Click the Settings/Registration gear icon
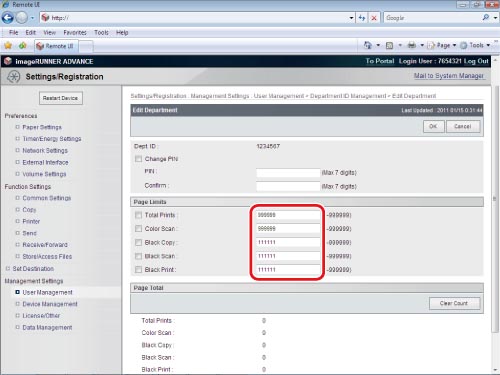 [x=13, y=77]
